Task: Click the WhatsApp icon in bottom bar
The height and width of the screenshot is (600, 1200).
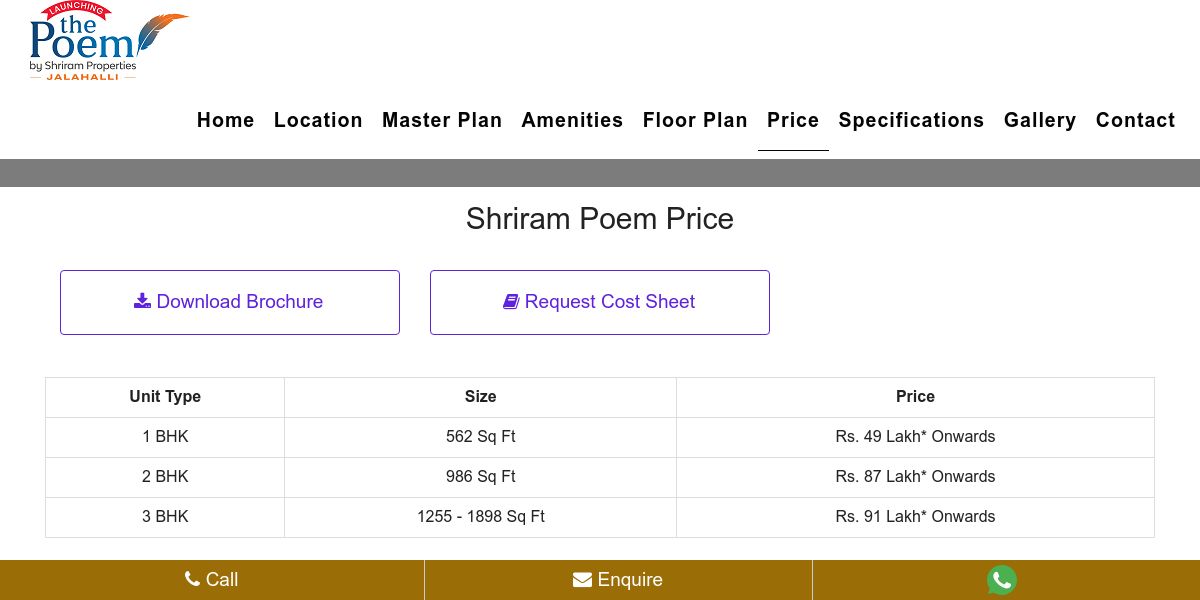Action: (1001, 580)
